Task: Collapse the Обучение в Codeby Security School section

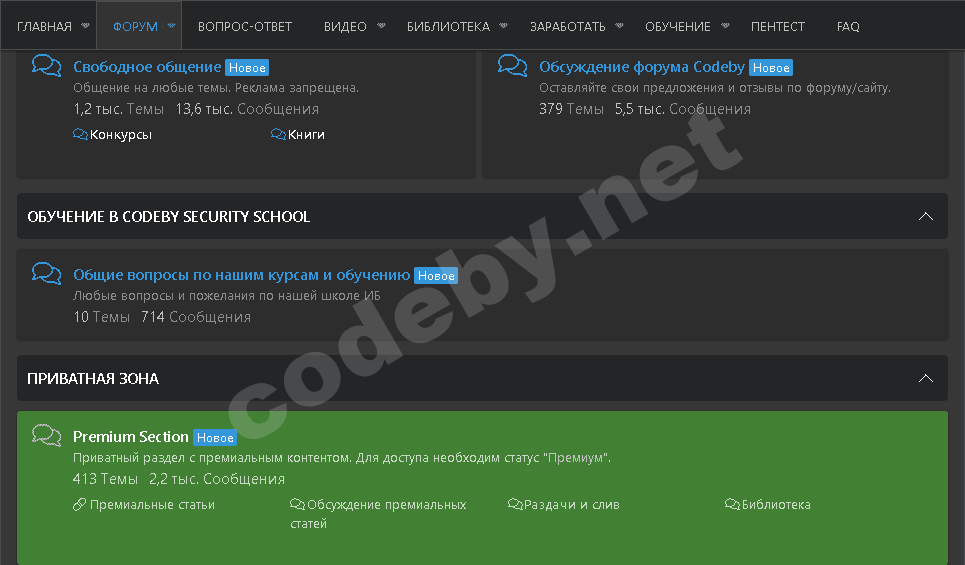Action: point(926,216)
